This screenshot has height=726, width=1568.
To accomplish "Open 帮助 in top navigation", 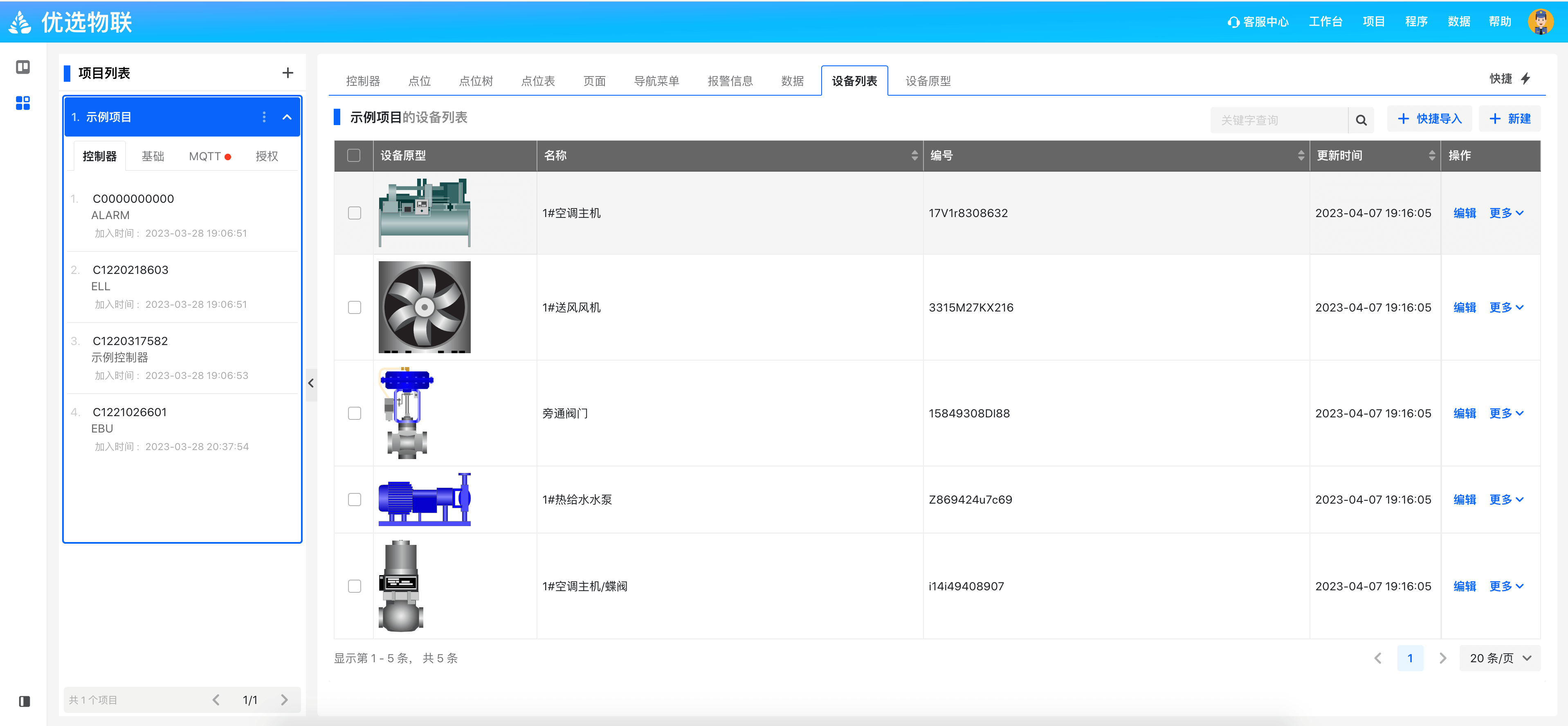I will point(1500,22).
